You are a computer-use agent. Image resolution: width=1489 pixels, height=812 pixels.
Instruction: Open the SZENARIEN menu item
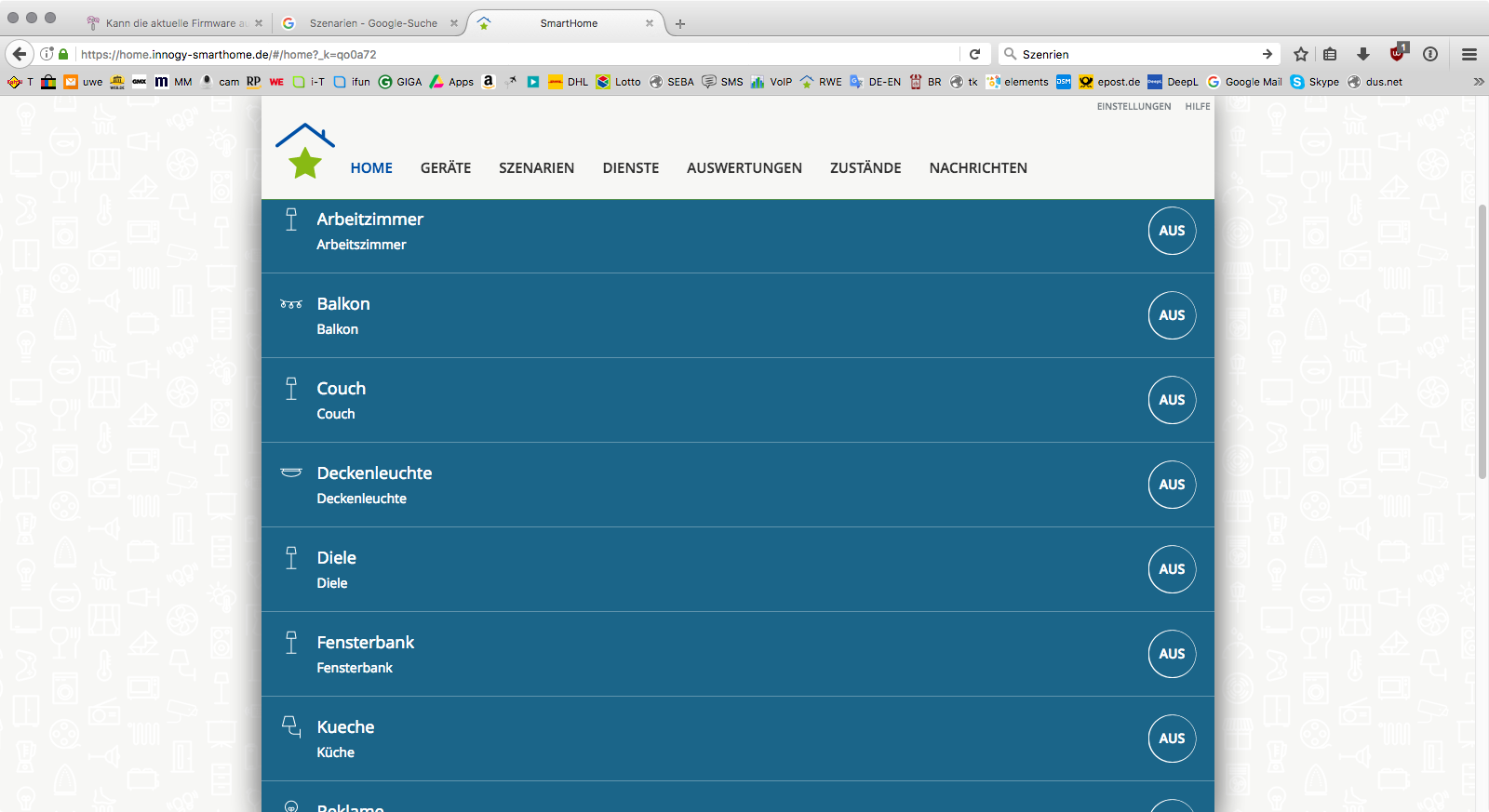point(536,168)
